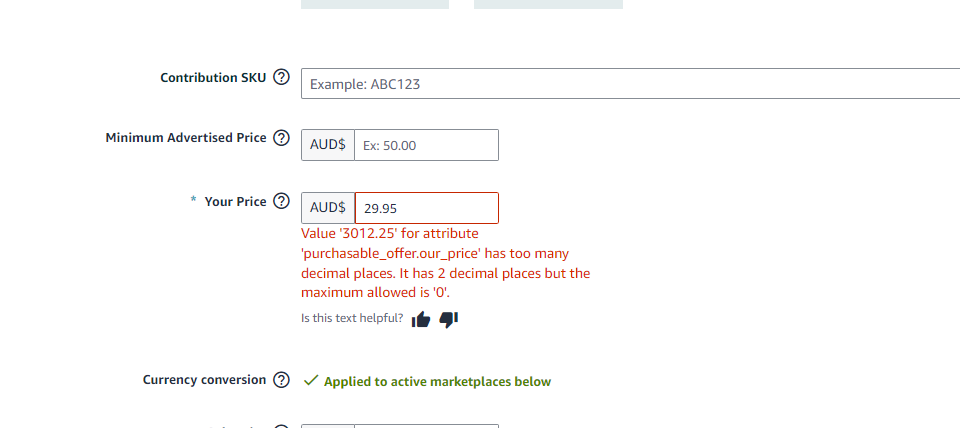Click the Your Price label
This screenshot has width=960, height=428.
pyautogui.click(x=235, y=201)
